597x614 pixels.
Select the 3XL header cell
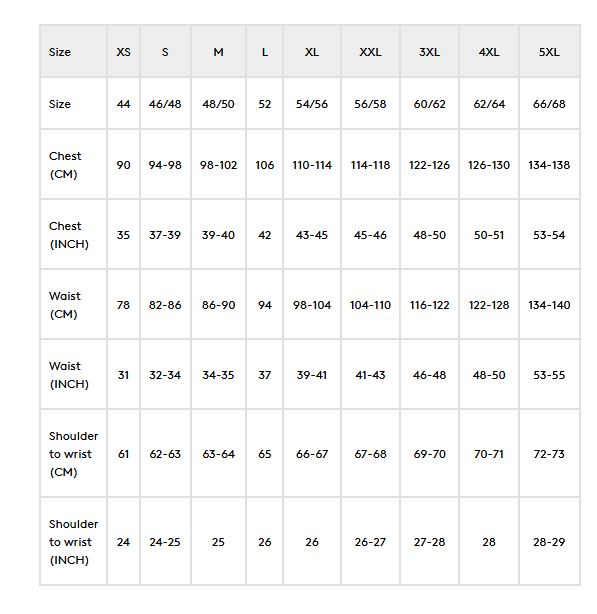point(429,52)
